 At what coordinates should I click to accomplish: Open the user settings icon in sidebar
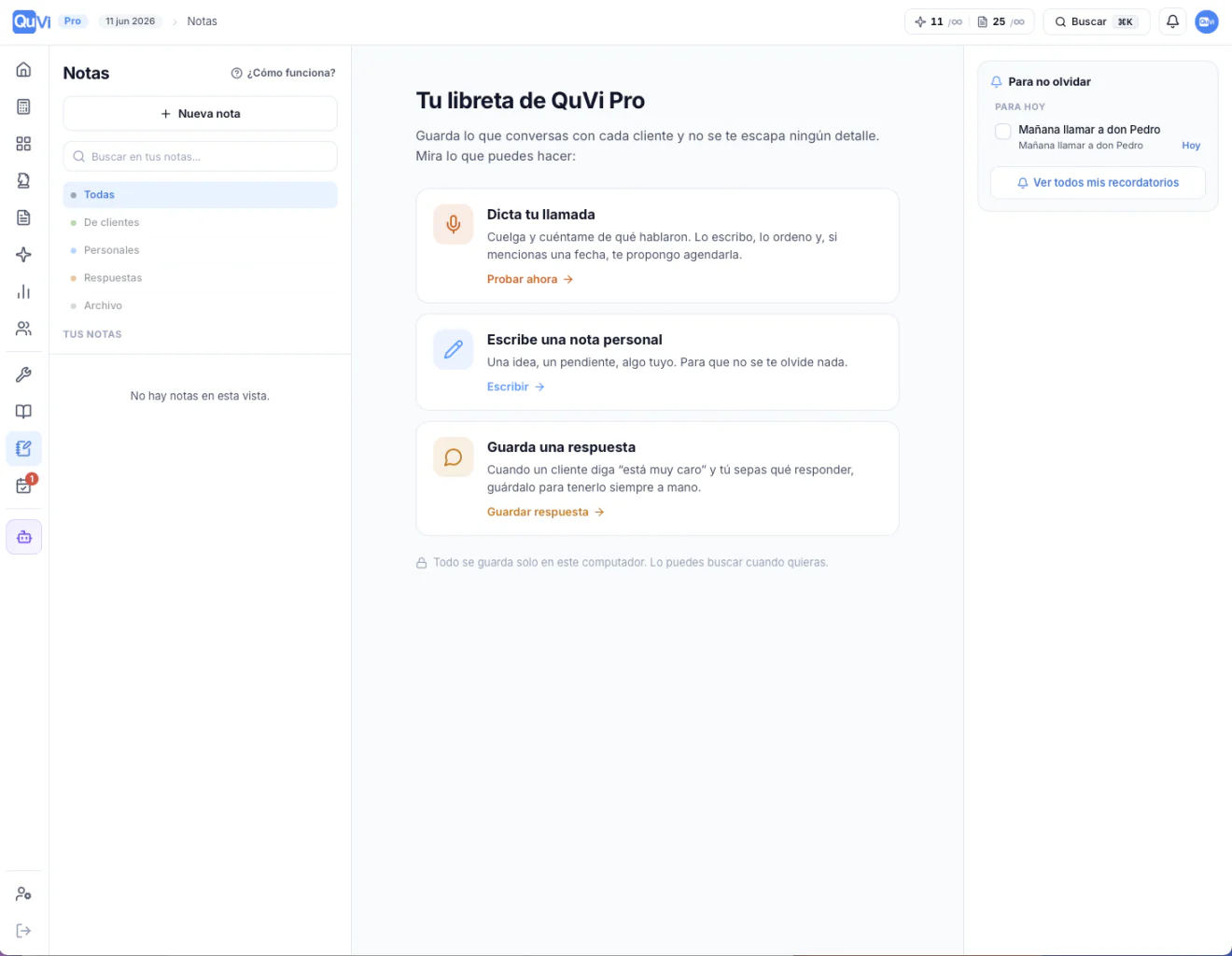[24, 893]
